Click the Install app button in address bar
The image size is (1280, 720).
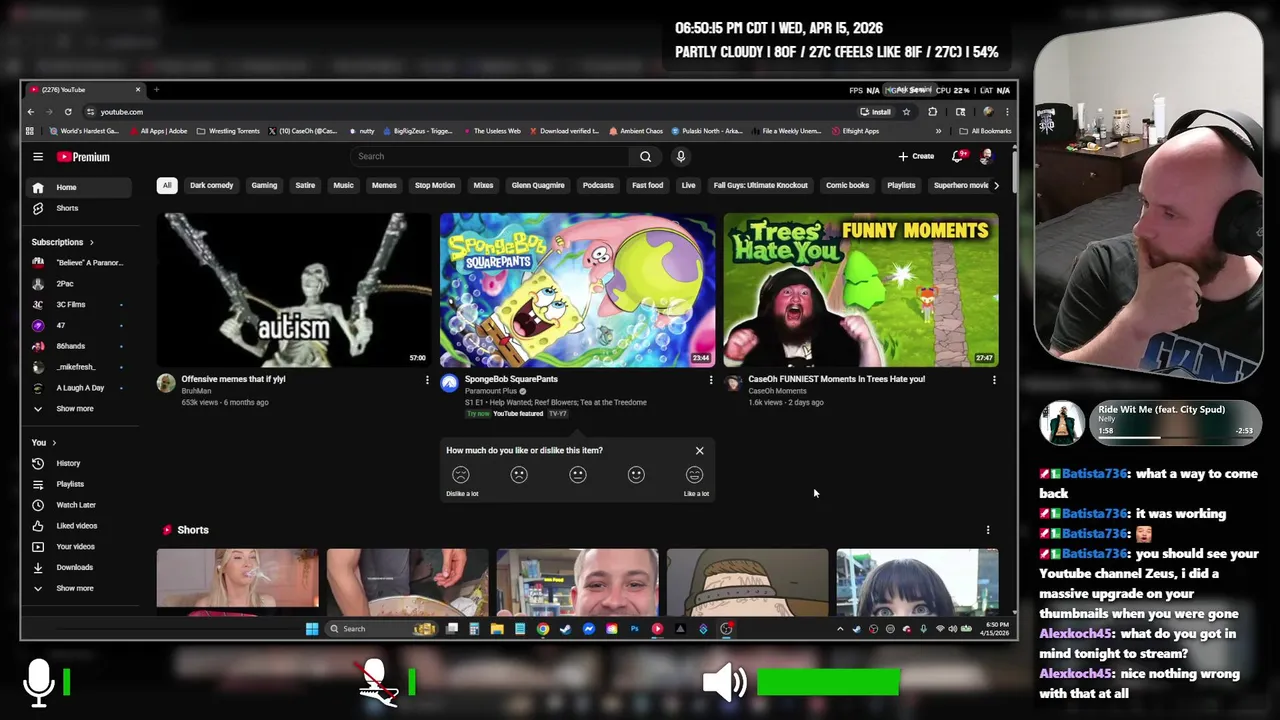click(875, 112)
